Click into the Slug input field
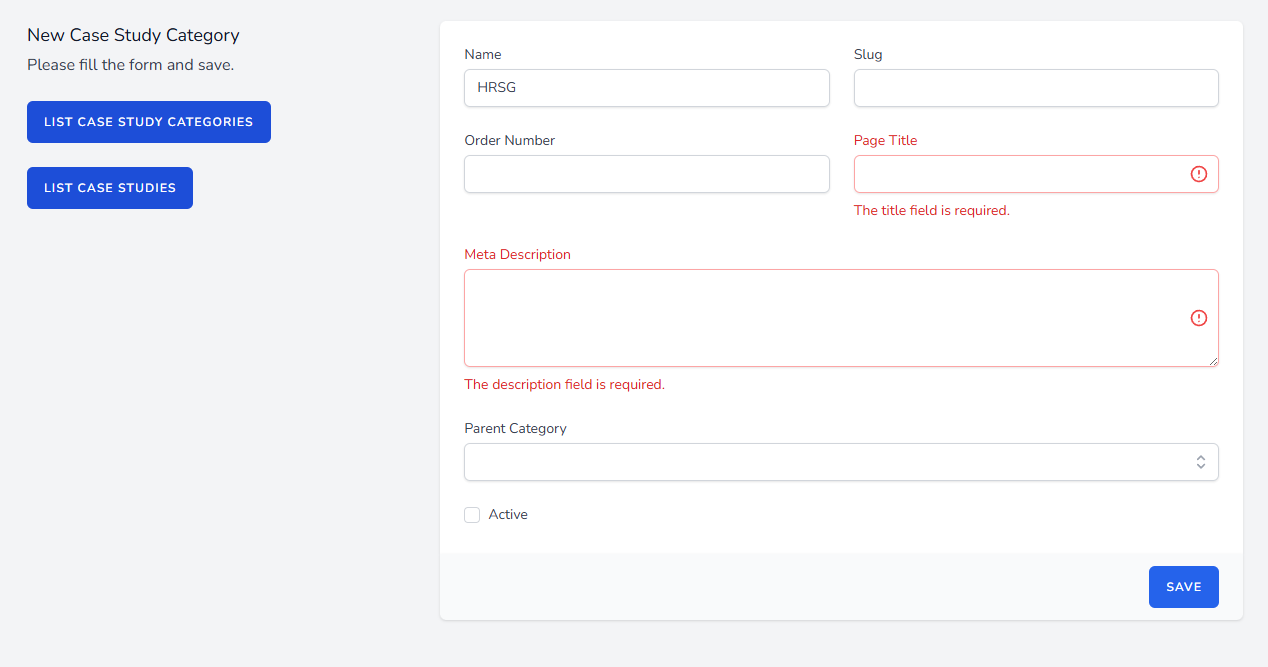Image resolution: width=1268 pixels, height=667 pixels. tap(1036, 88)
